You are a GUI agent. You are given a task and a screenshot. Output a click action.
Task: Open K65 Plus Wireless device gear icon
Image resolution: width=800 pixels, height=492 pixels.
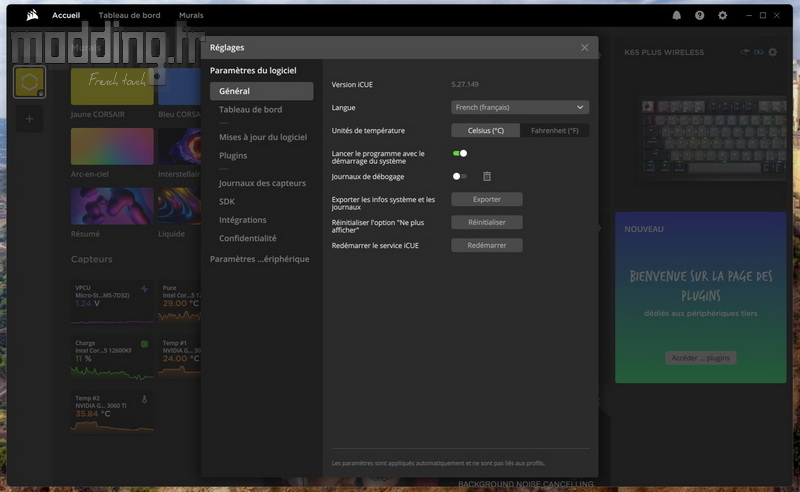coord(773,52)
